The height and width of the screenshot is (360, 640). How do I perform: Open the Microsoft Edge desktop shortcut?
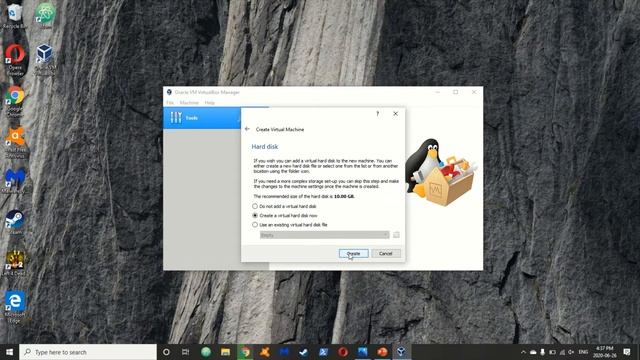click(x=15, y=307)
